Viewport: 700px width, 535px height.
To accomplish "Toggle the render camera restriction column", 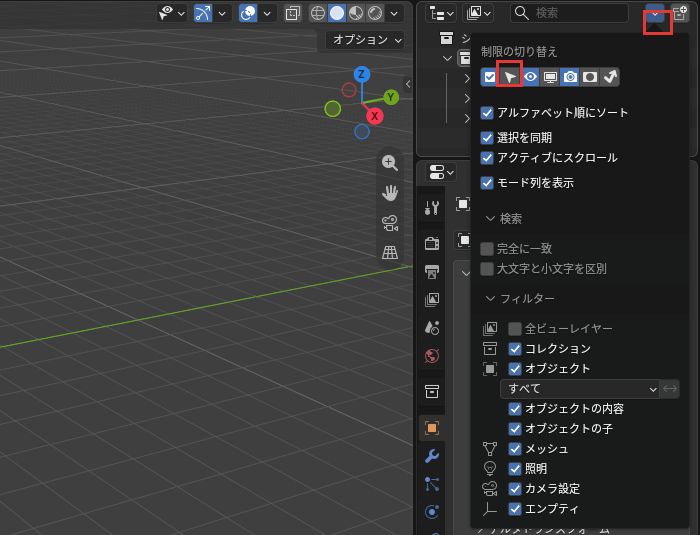I will (x=570, y=77).
